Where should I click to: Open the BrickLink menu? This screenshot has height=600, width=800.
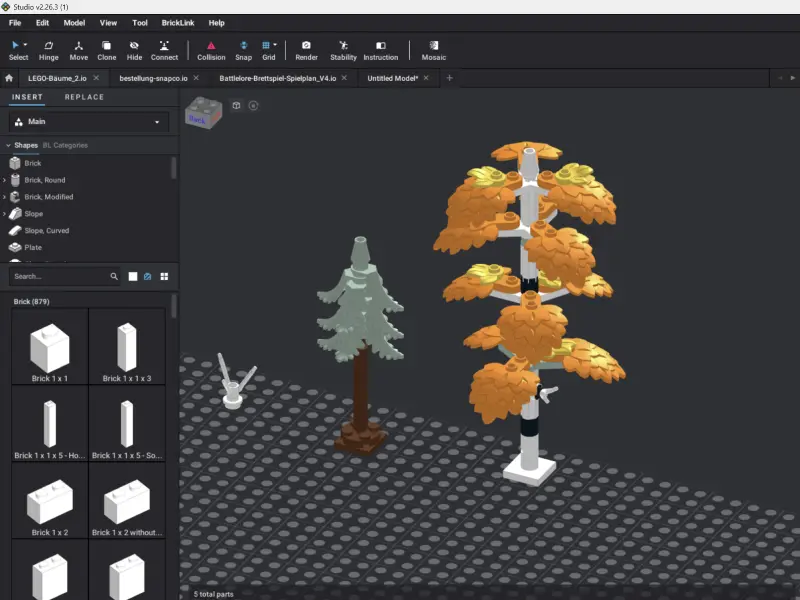tap(178, 22)
